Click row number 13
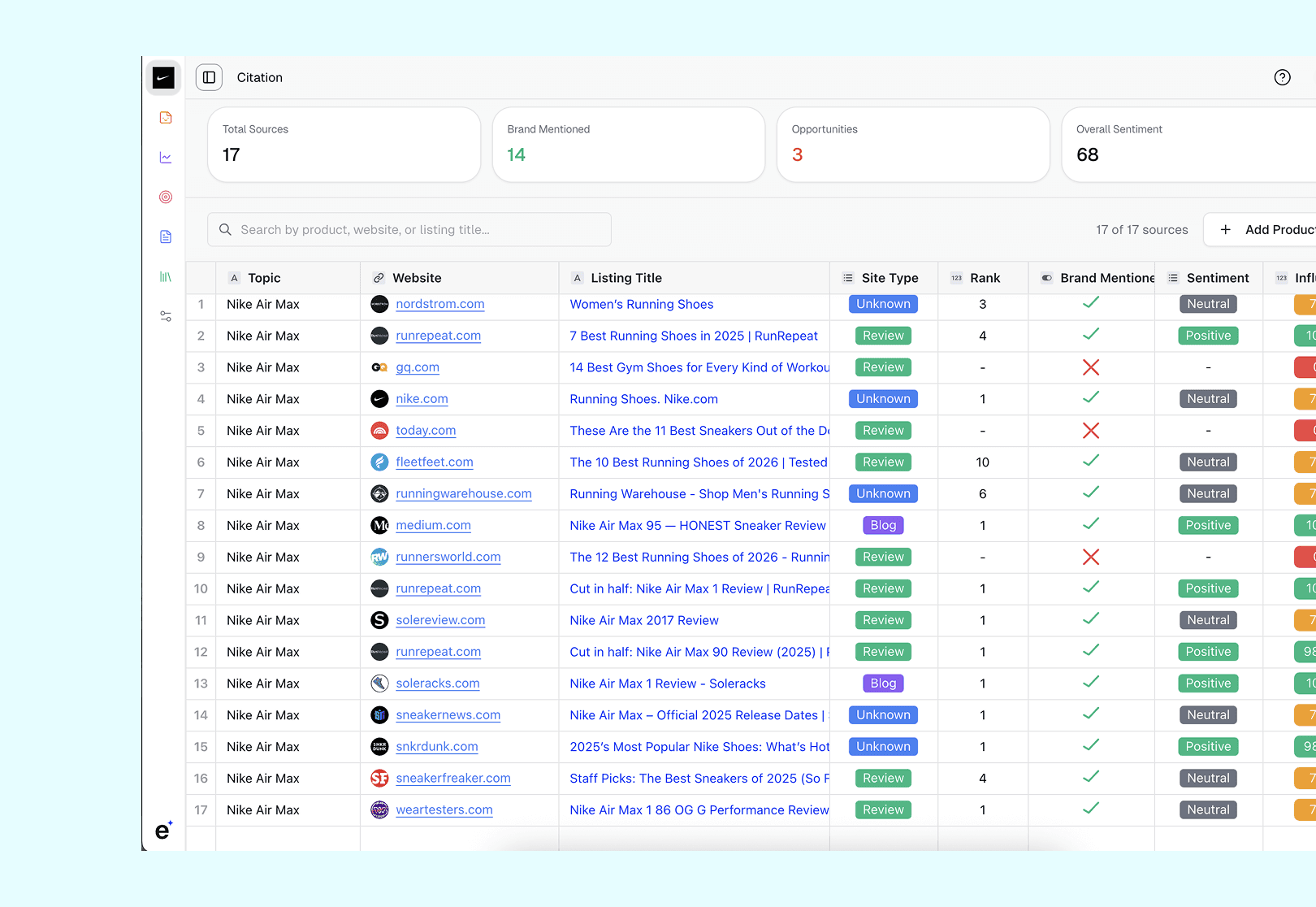Image resolution: width=1316 pixels, height=907 pixels. pyautogui.click(x=201, y=684)
